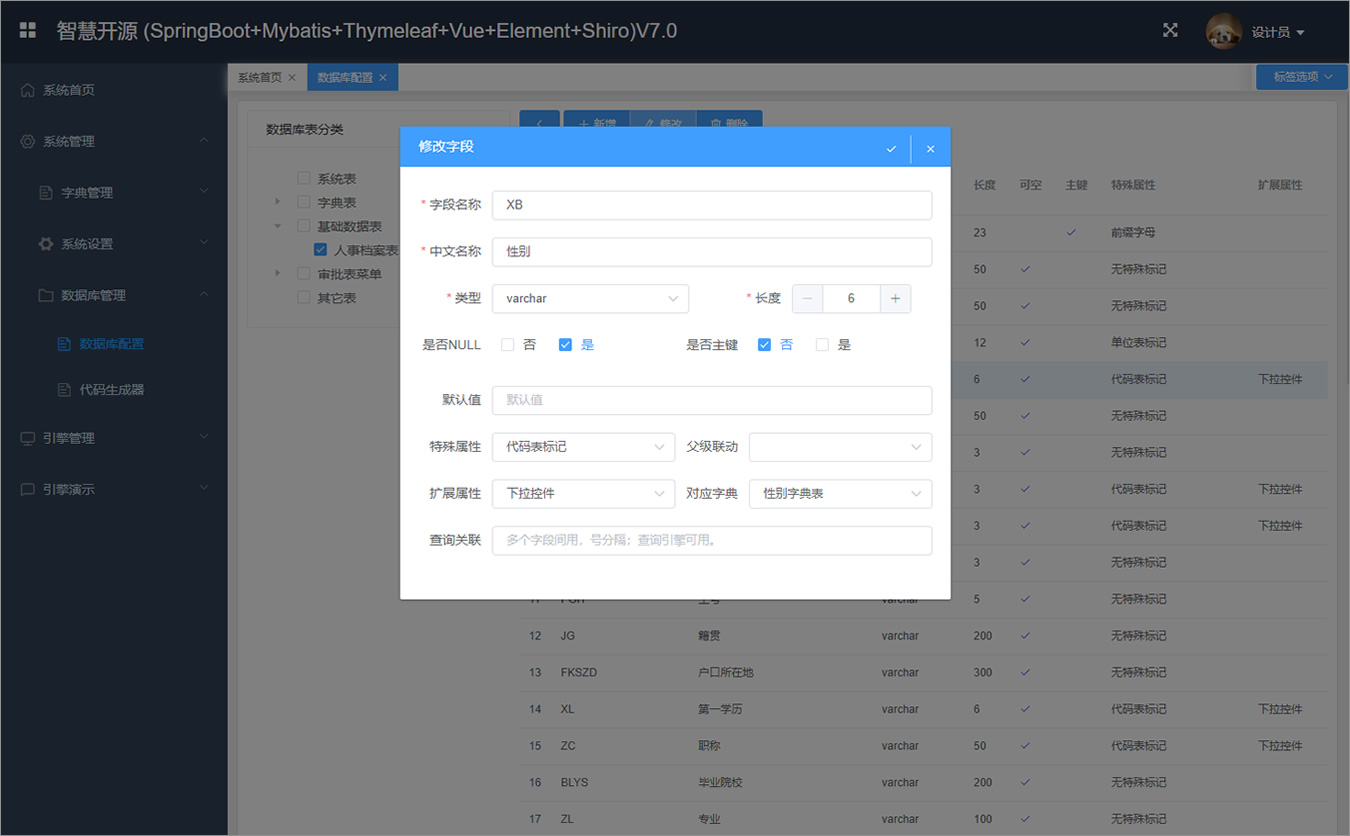The image size is (1350, 836).
Task: Click the 职称 cell in row 15
Action: [x=709, y=746]
